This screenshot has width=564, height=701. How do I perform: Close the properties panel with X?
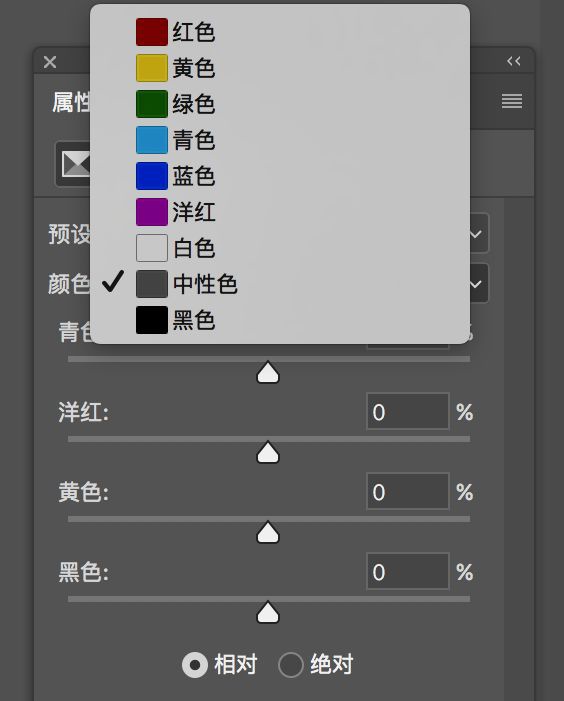50,62
